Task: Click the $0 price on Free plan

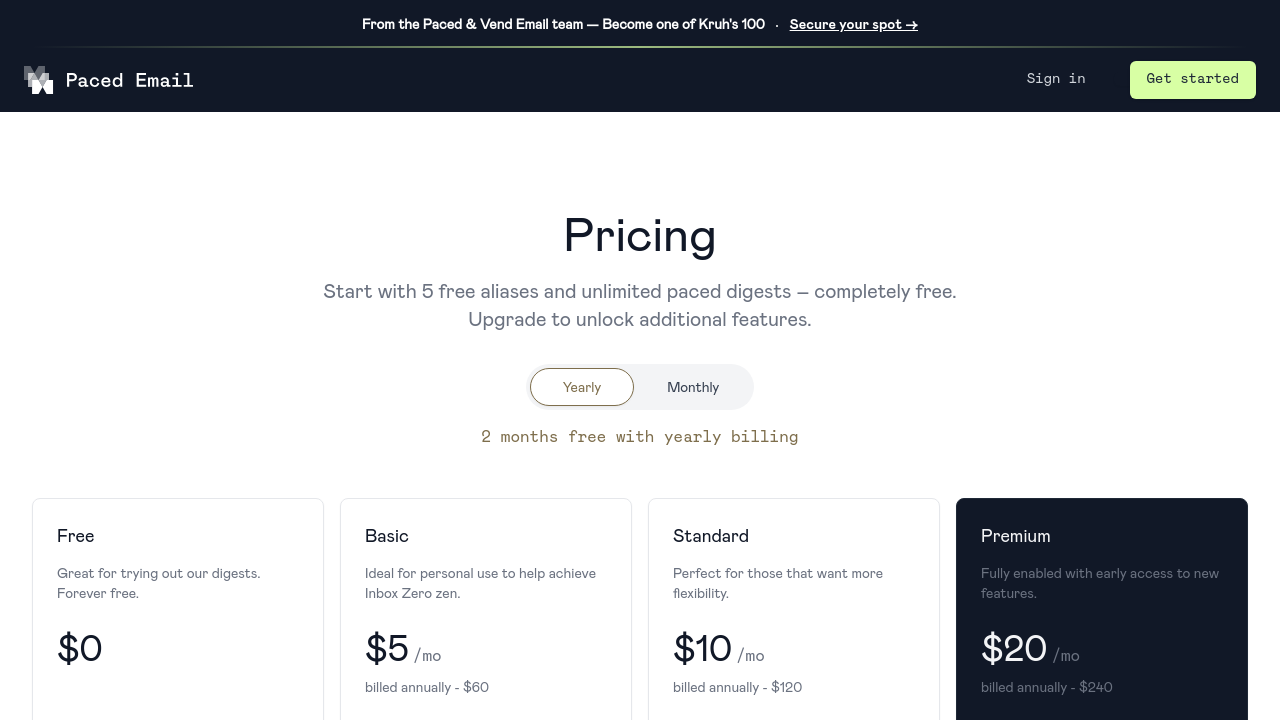Action: (80, 649)
